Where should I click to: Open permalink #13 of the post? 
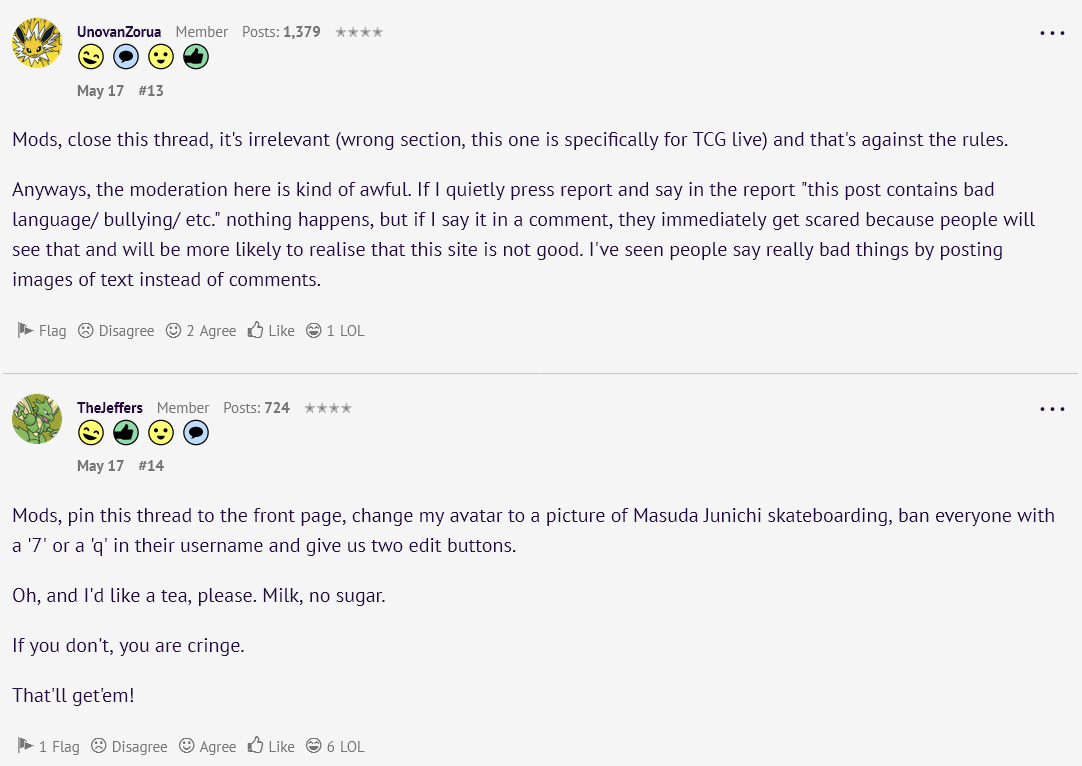pyautogui.click(x=151, y=90)
